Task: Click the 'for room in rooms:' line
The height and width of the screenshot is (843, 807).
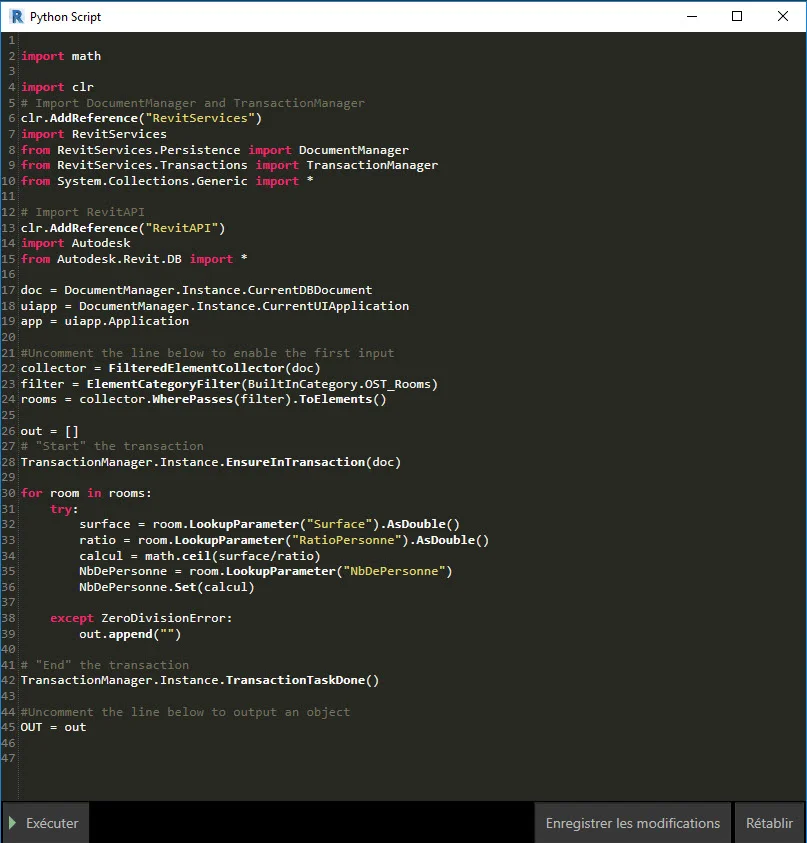Action: pos(86,494)
